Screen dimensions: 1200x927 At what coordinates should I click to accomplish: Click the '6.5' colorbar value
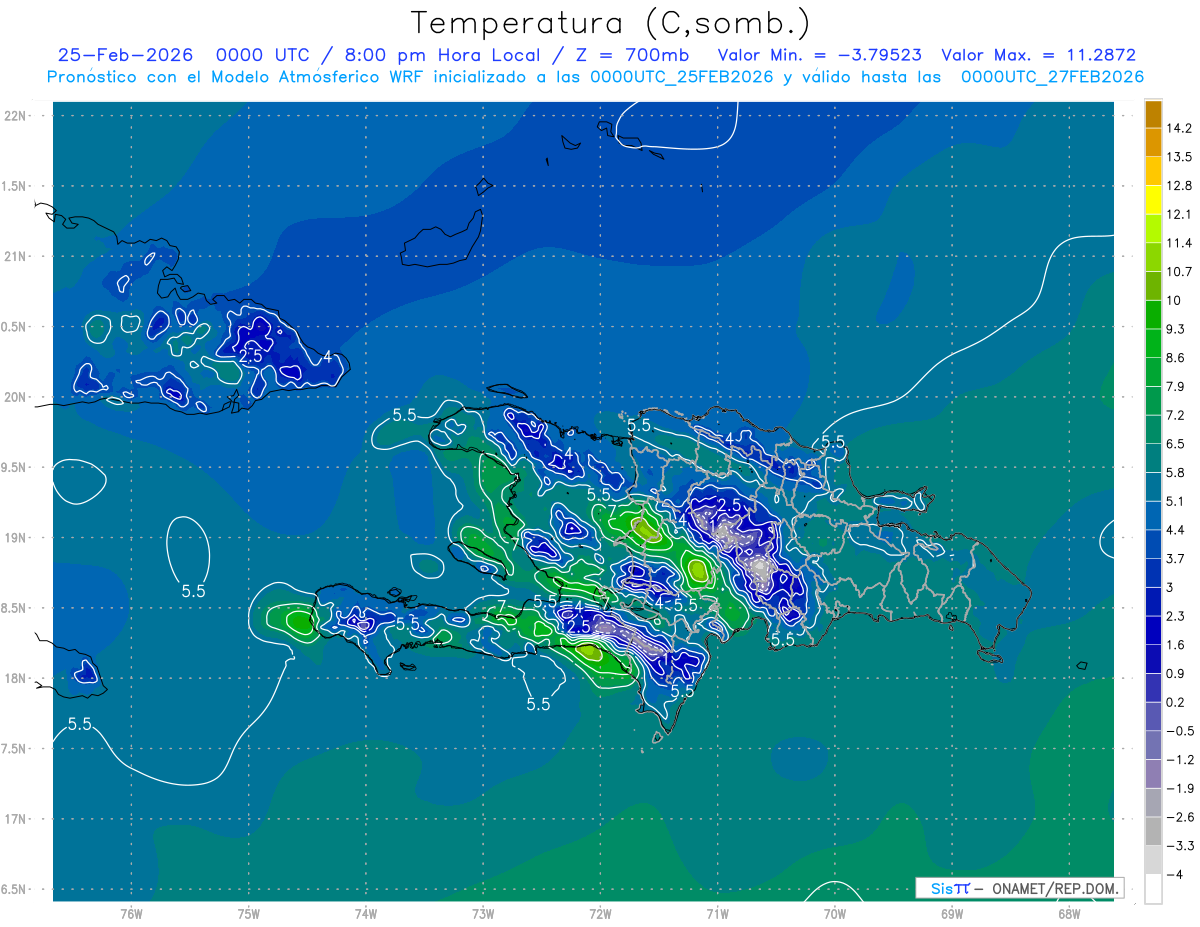pyautogui.click(x=1176, y=443)
